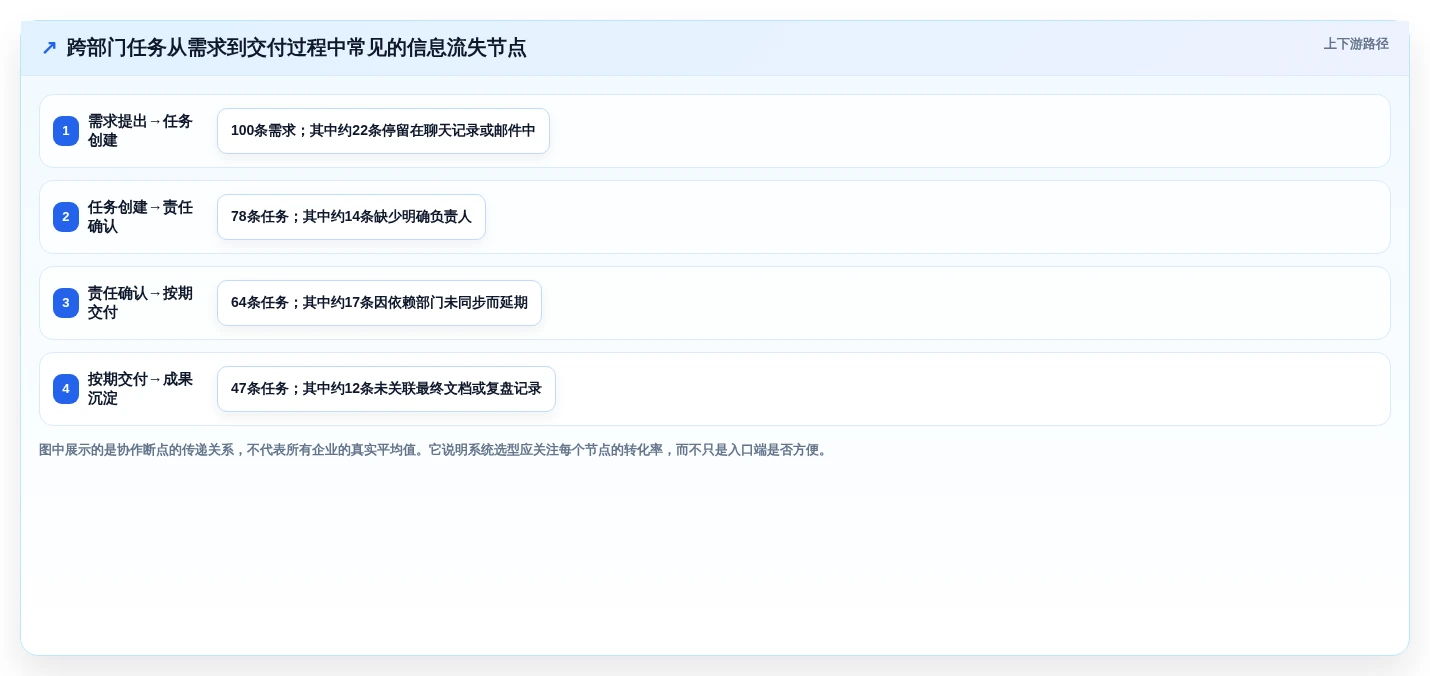
Task: Click the 按期交付→成果沉淀 label
Action: pos(140,389)
